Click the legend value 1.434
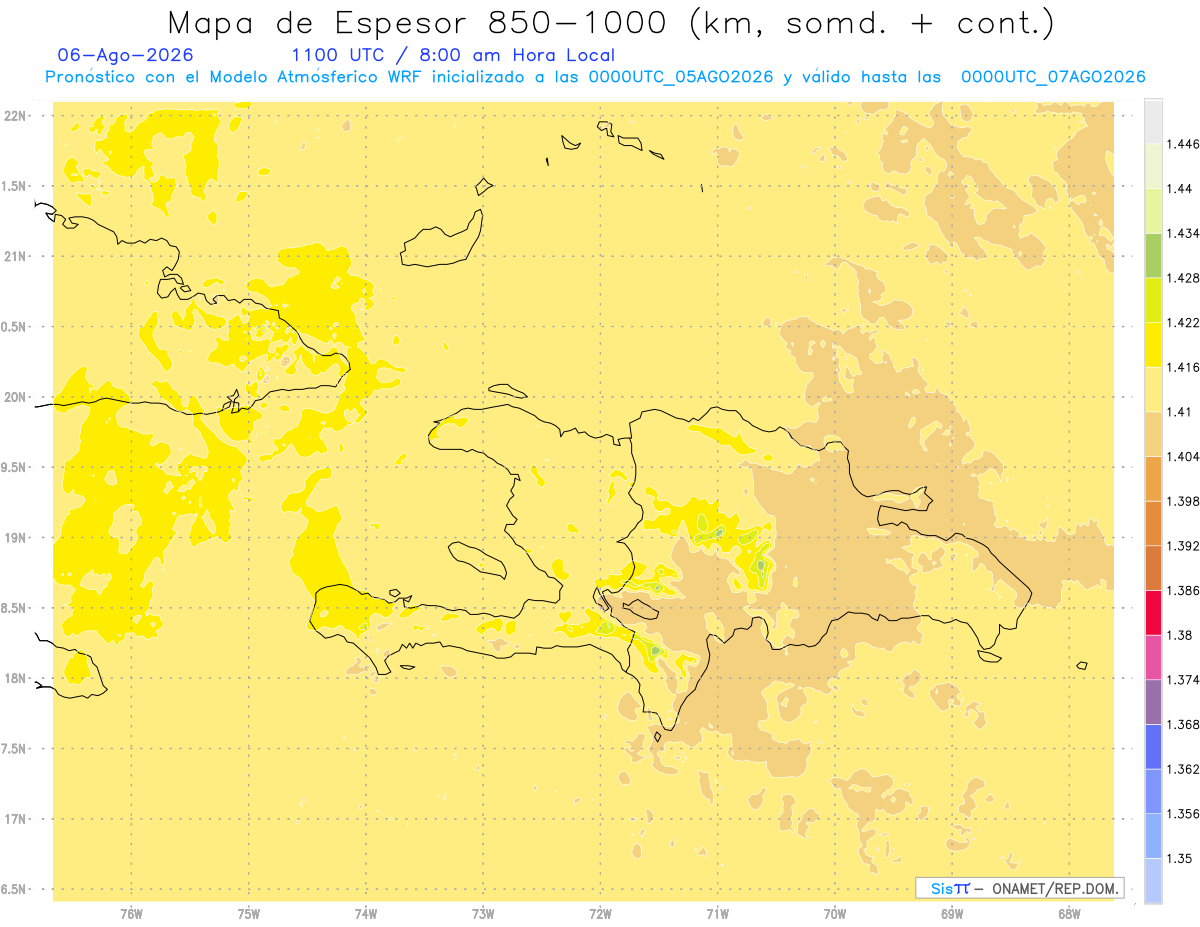 tap(1185, 233)
